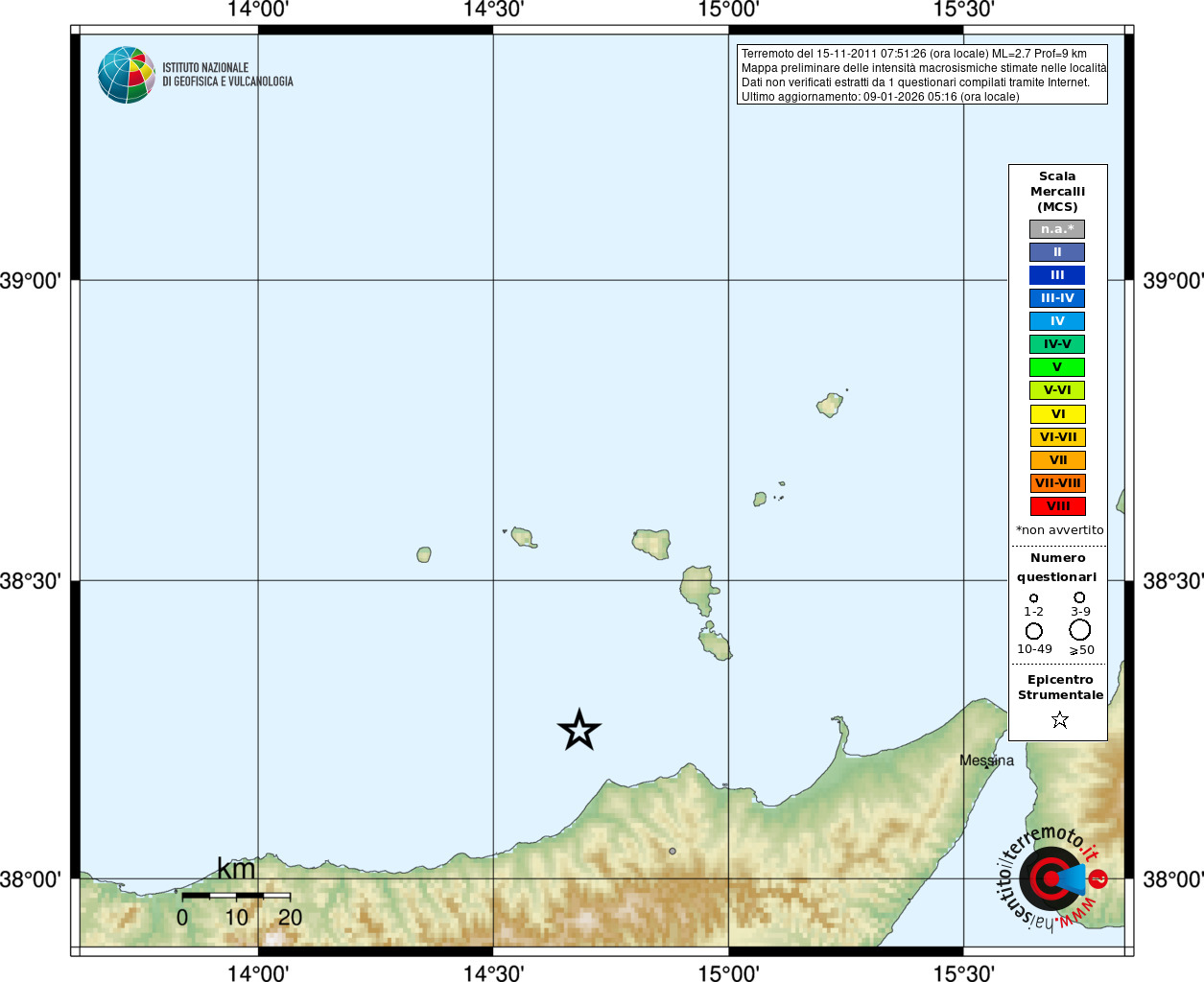Click the 'Scala Mercalli (MCS)' legend title
Image resolution: width=1204 pixels, height=982 pixels.
click(x=1057, y=192)
